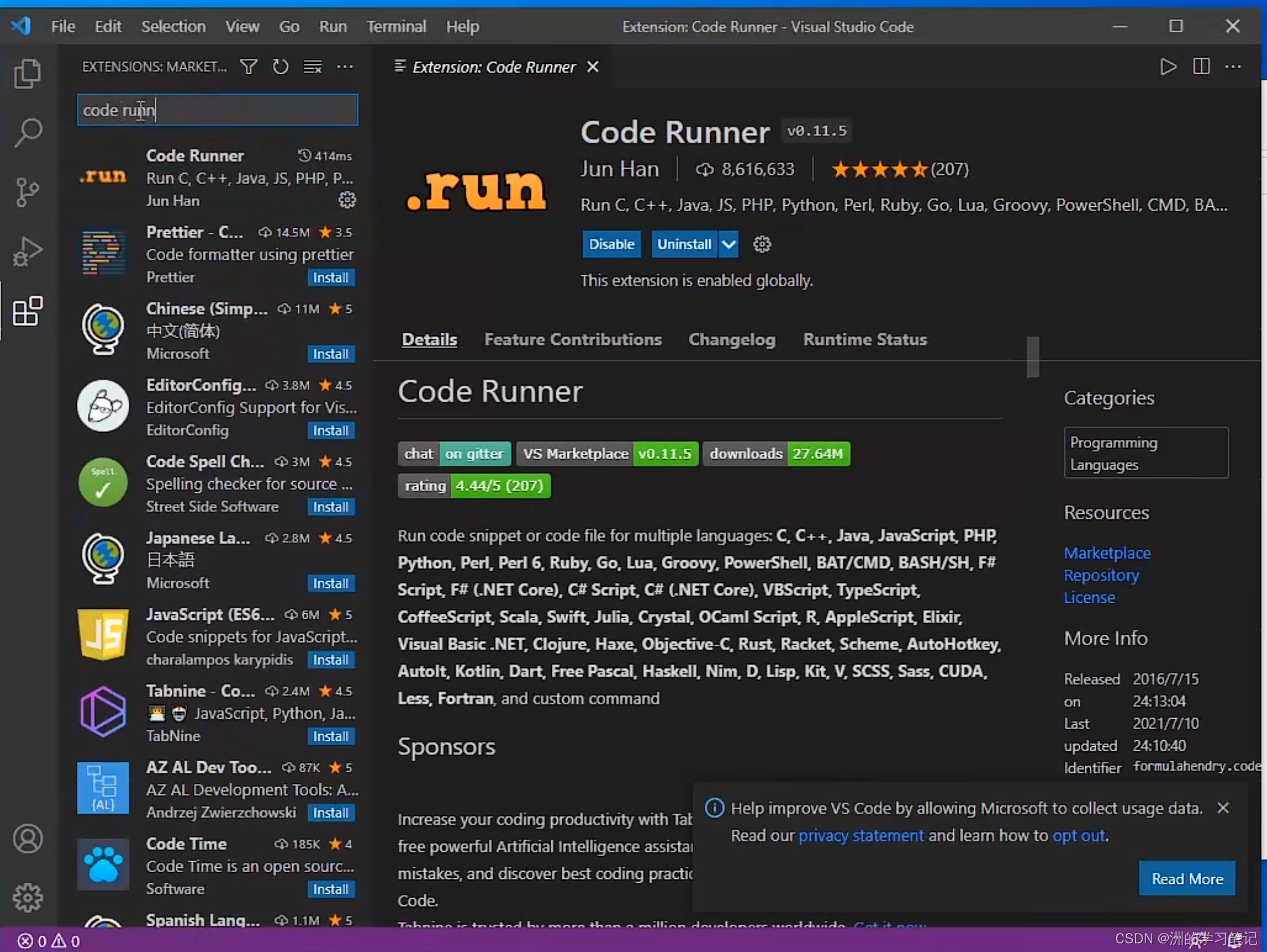Open the opt out link
The height and width of the screenshot is (952, 1267).
[1079, 835]
